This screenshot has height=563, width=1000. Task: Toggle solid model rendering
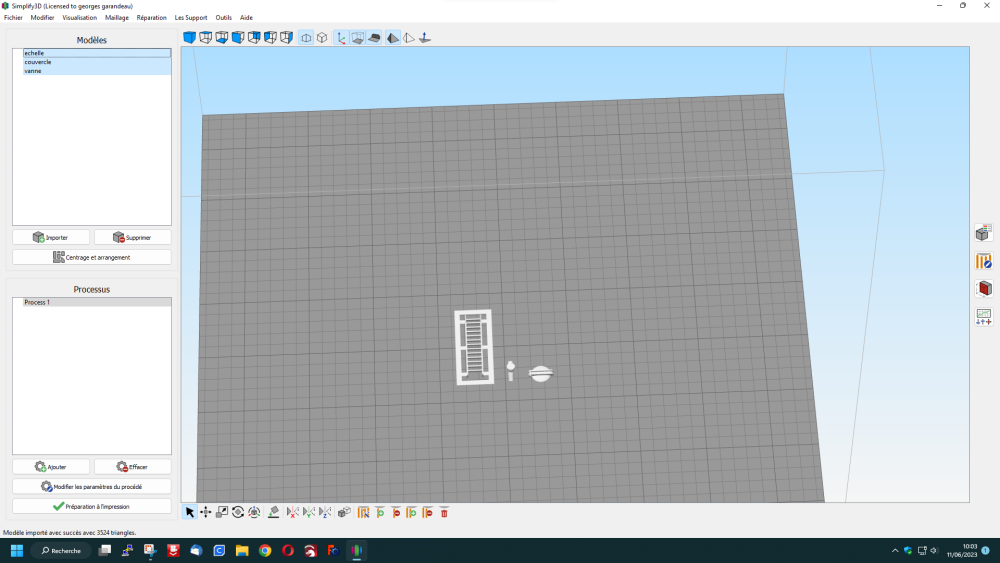[x=393, y=38]
